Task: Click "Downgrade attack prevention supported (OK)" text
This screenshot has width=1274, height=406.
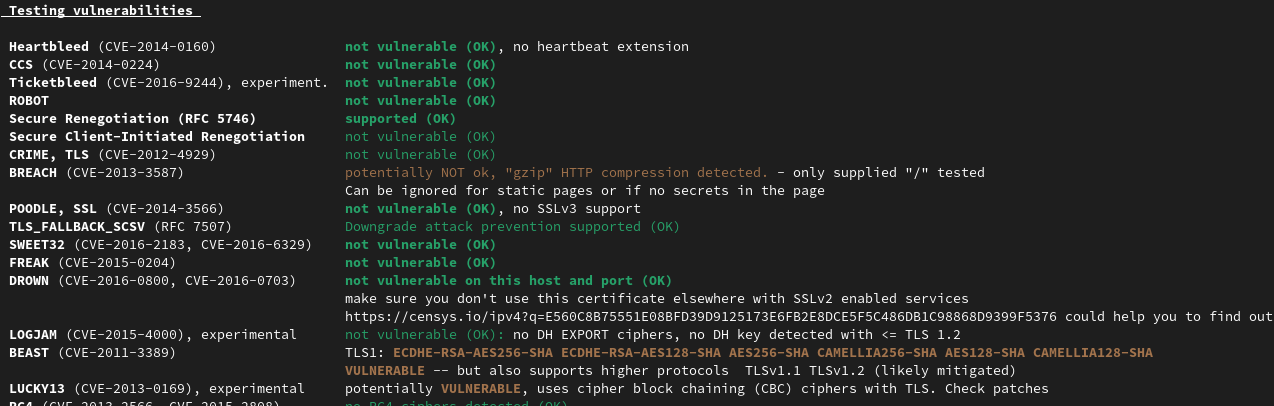Action: click(512, 227)
